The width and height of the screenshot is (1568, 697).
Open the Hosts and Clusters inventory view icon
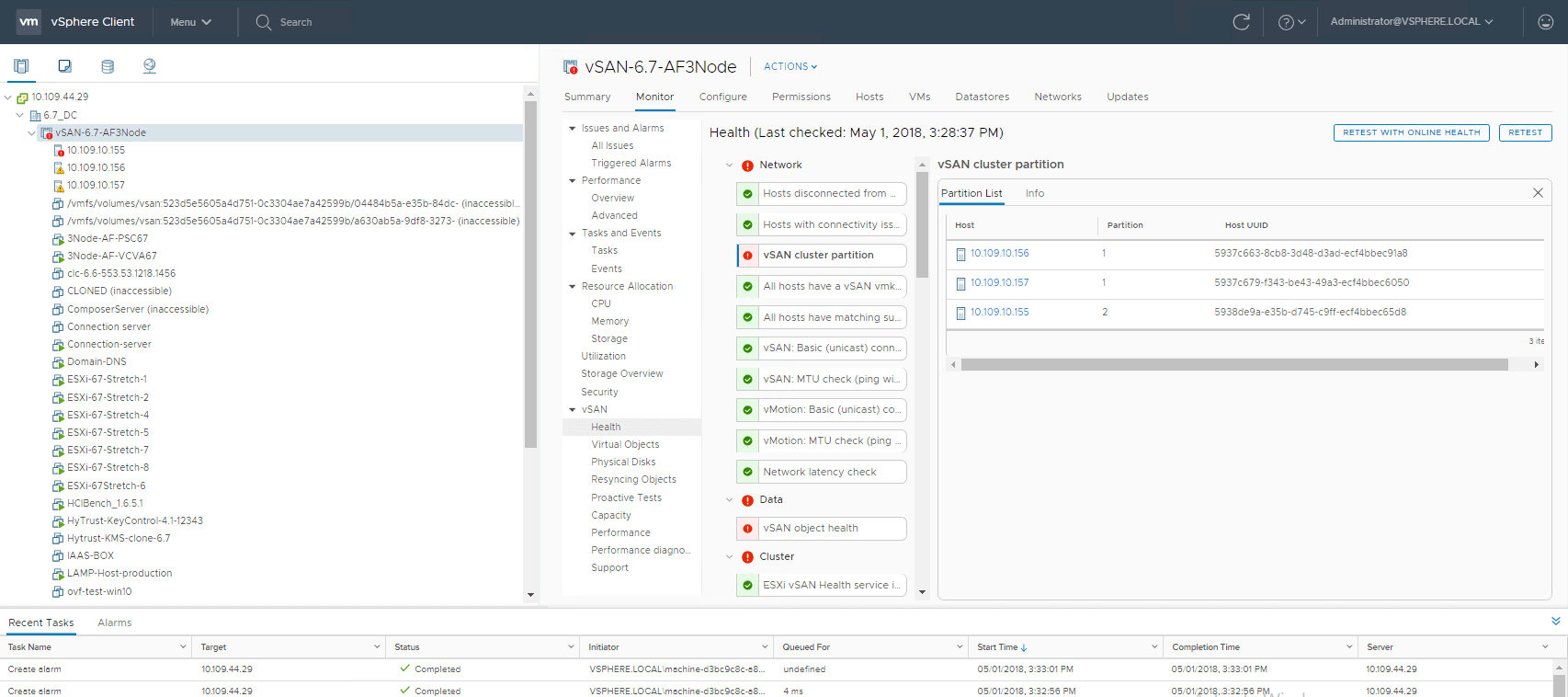point(21,66)
